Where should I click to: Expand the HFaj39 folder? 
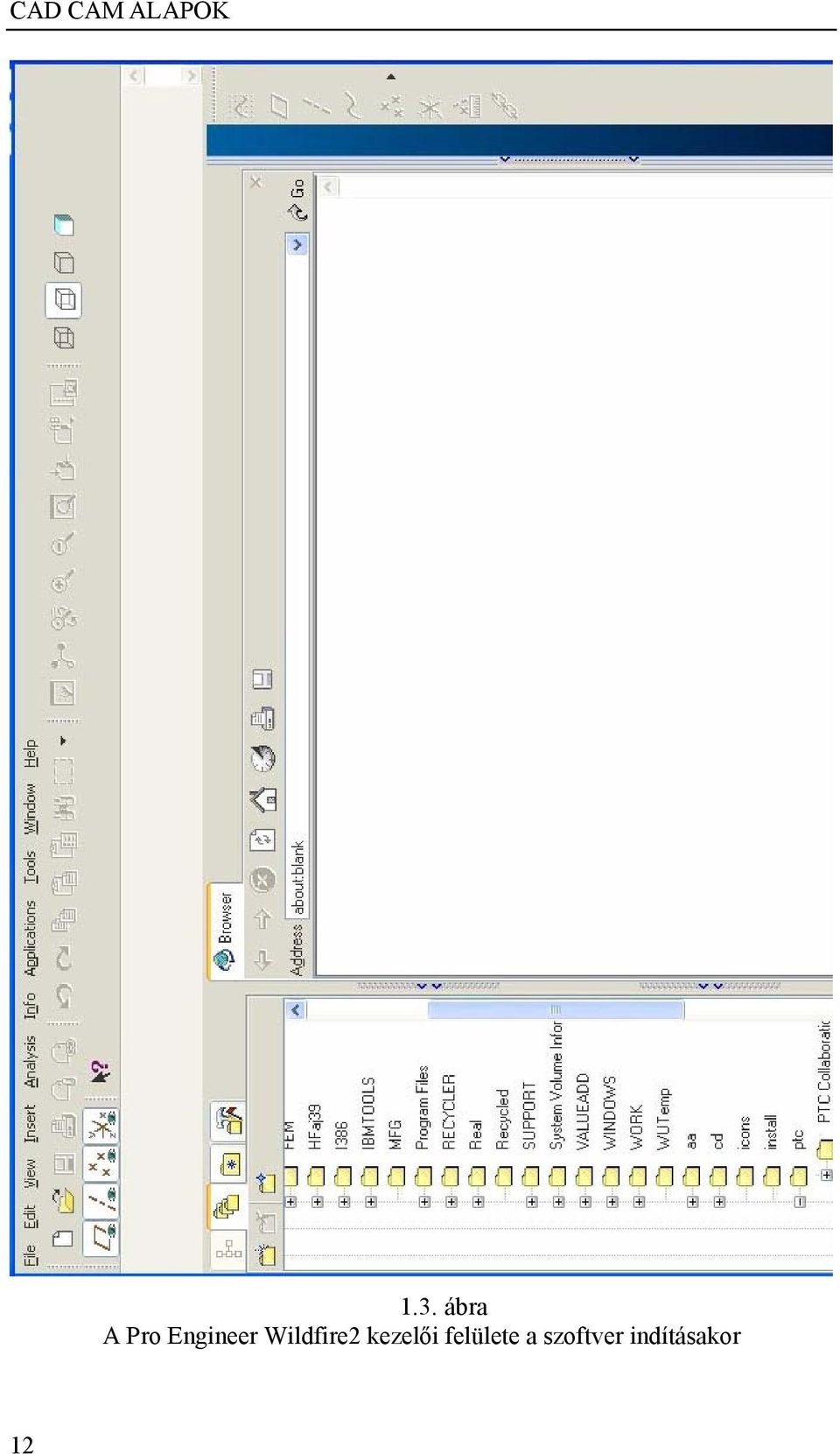point(318,1202)
